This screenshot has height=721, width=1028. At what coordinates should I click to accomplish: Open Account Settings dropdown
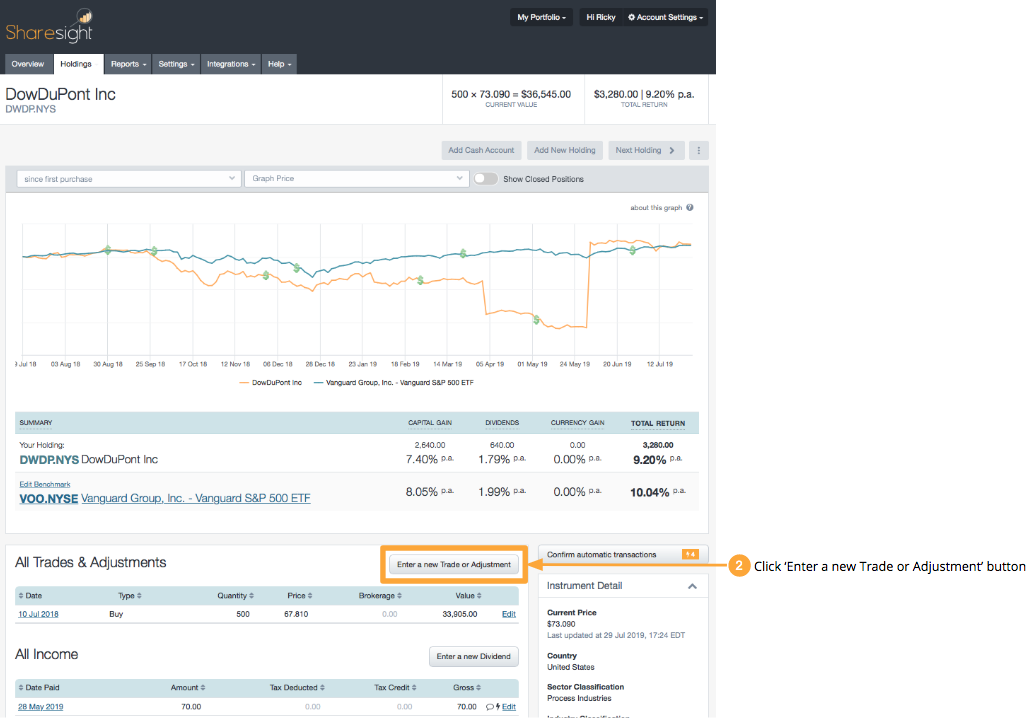coord(665,17)
